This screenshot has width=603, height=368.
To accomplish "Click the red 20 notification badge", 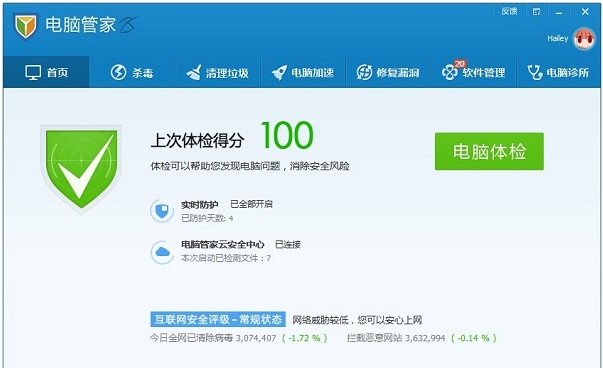I will (x=460, y=64).
